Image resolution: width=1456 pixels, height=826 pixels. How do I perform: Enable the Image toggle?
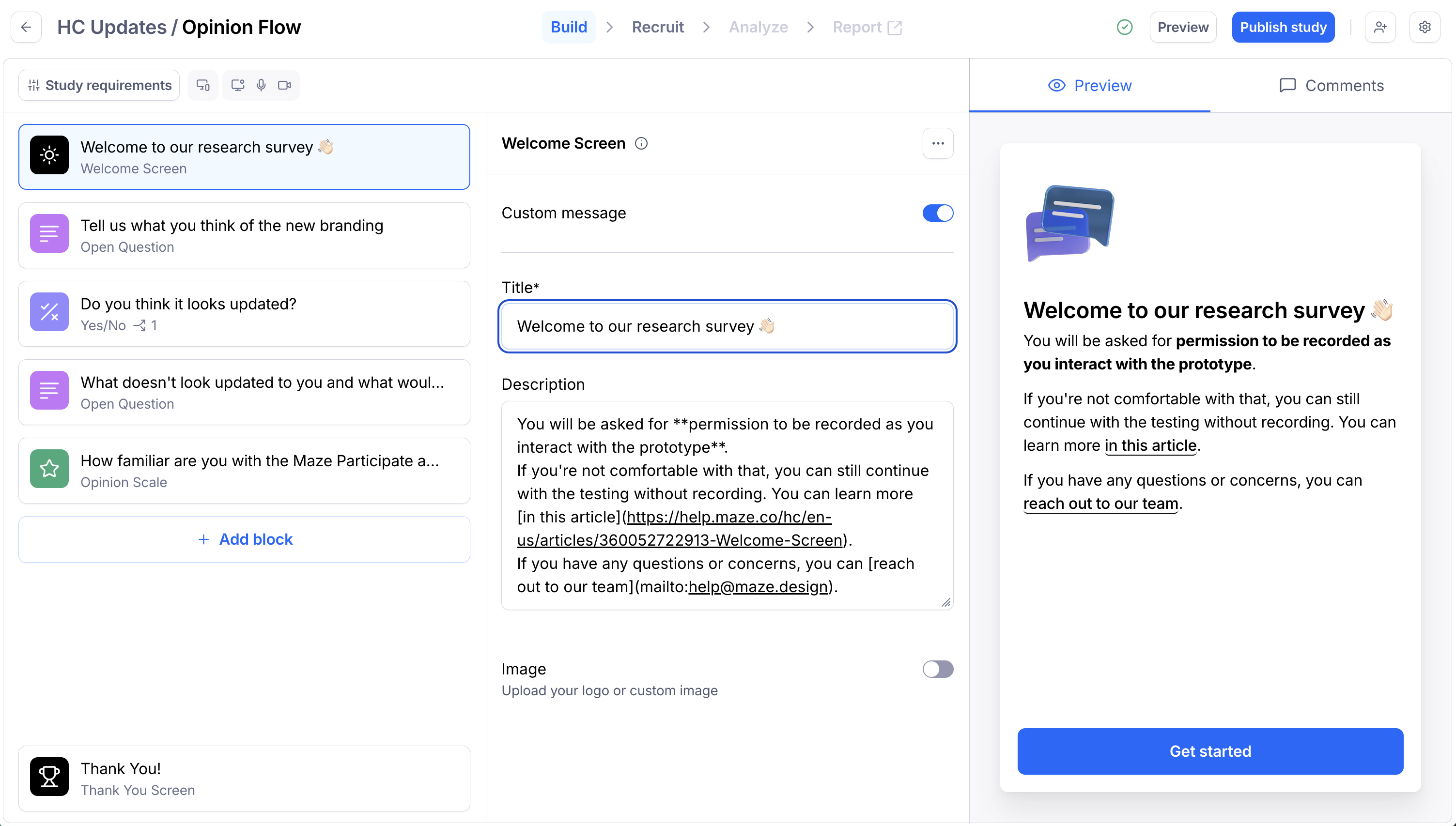tap(937, 670)
